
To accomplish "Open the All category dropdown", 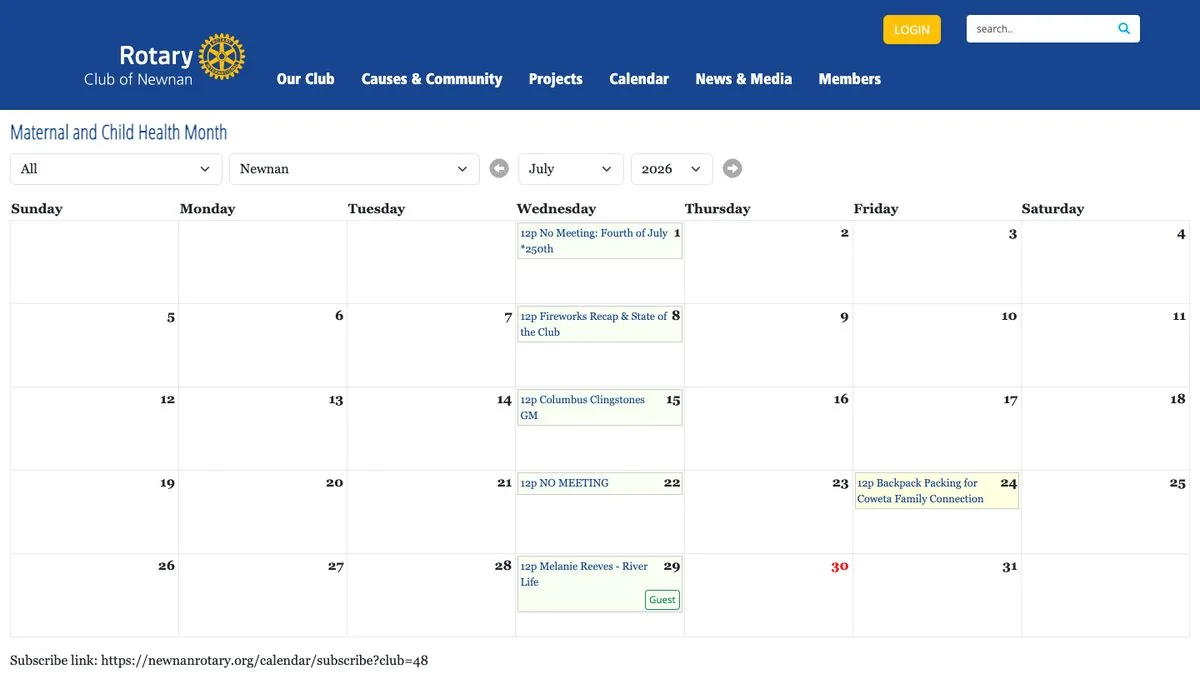I will point(116,169).
